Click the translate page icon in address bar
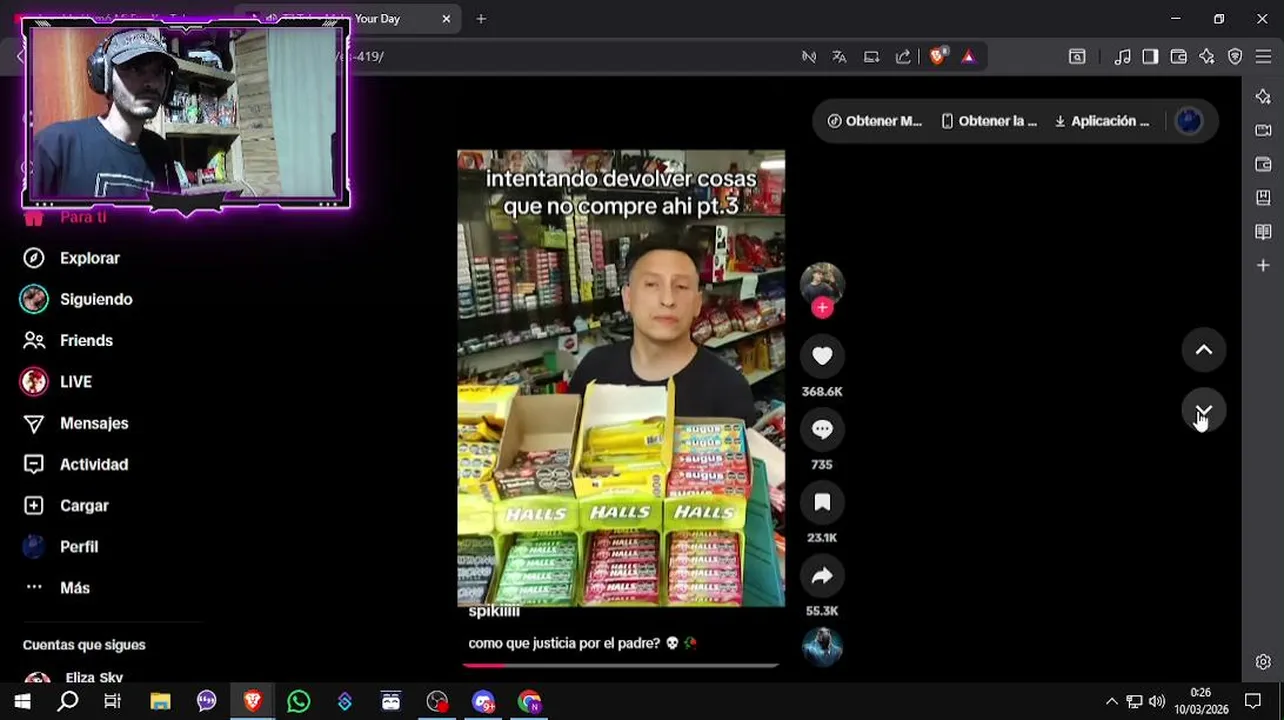The height and width of the screenshot is (720, 1284). (x=839, y=57)
